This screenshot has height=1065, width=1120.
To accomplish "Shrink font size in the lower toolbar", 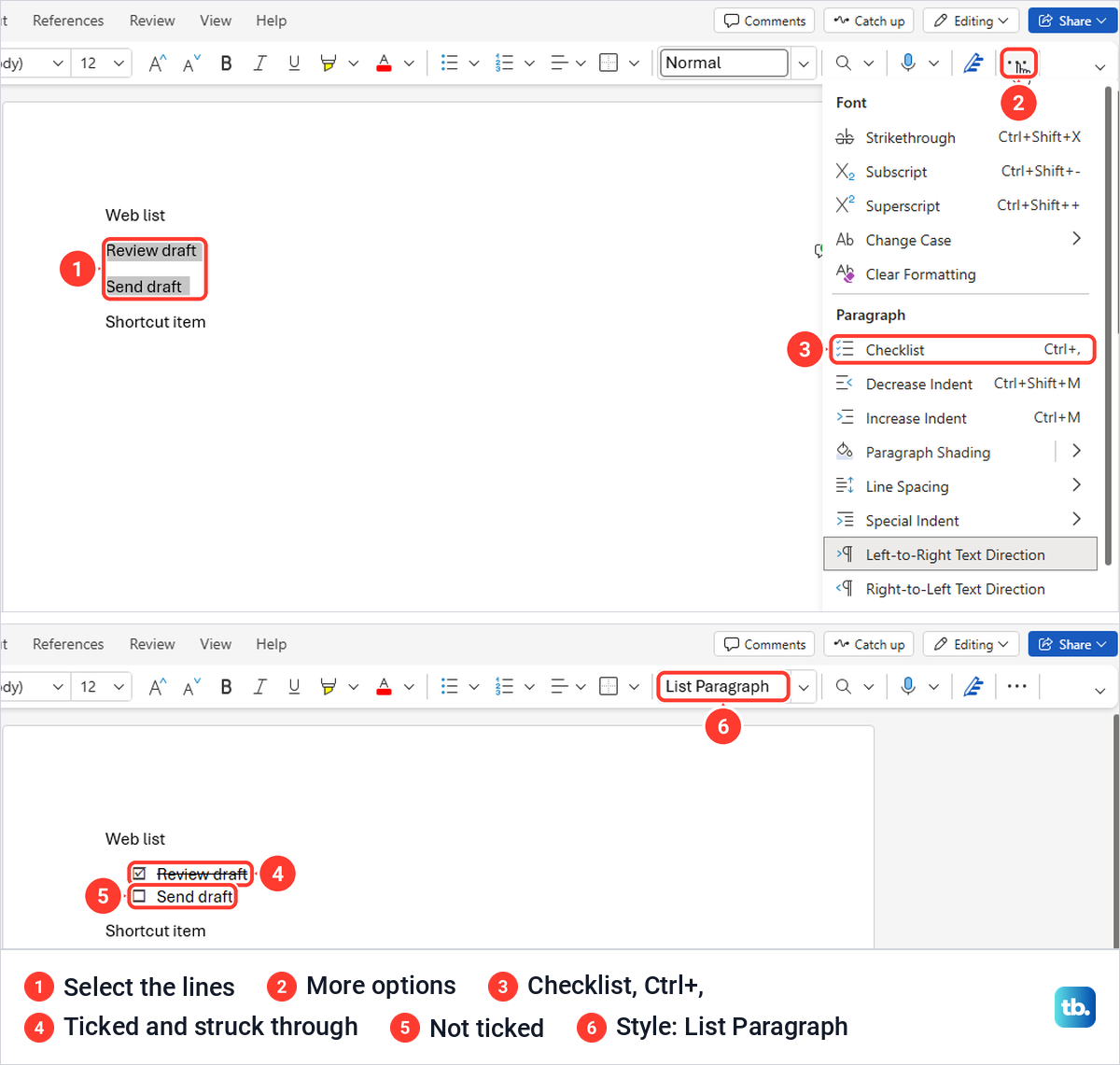I will [191, 686].
